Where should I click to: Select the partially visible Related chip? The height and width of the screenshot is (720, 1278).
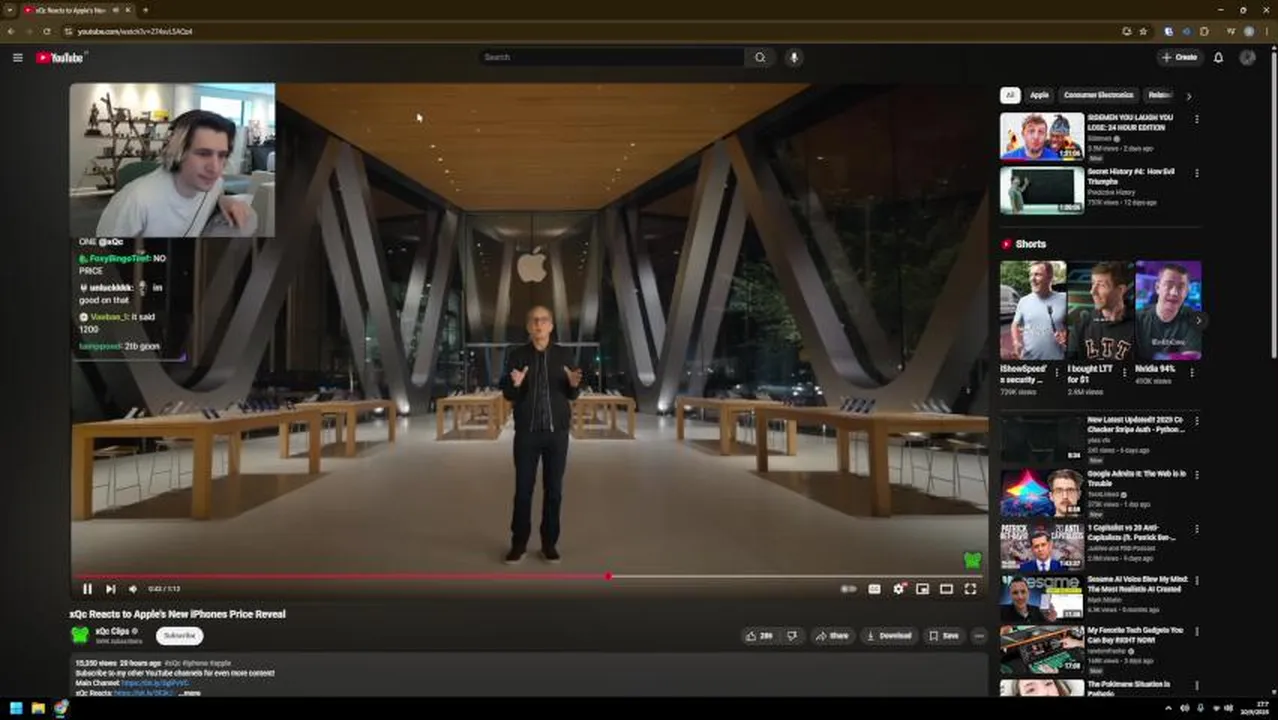click(1158, 95)
